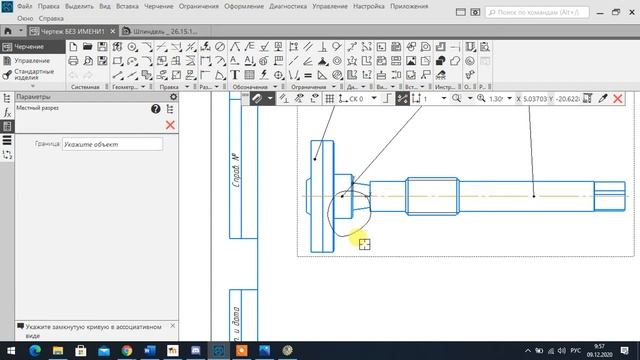Open the variables fx side panel
Viewport: 640px width, 360px height.
[x=7, y=112]
